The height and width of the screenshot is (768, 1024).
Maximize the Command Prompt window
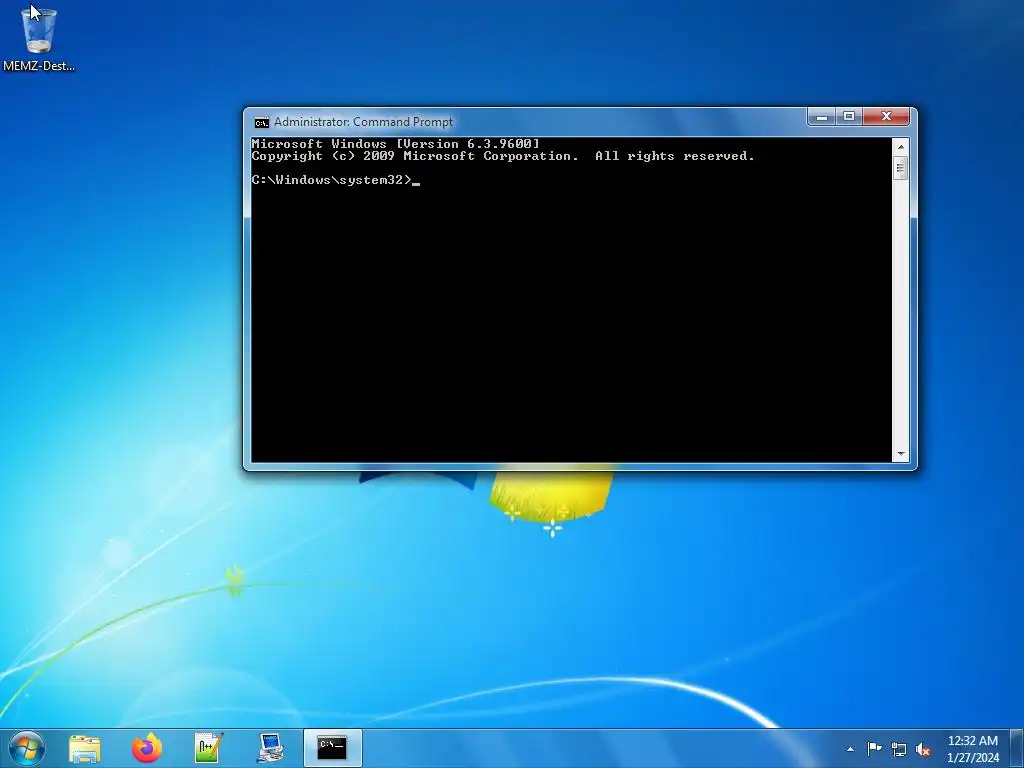[849, 117]
